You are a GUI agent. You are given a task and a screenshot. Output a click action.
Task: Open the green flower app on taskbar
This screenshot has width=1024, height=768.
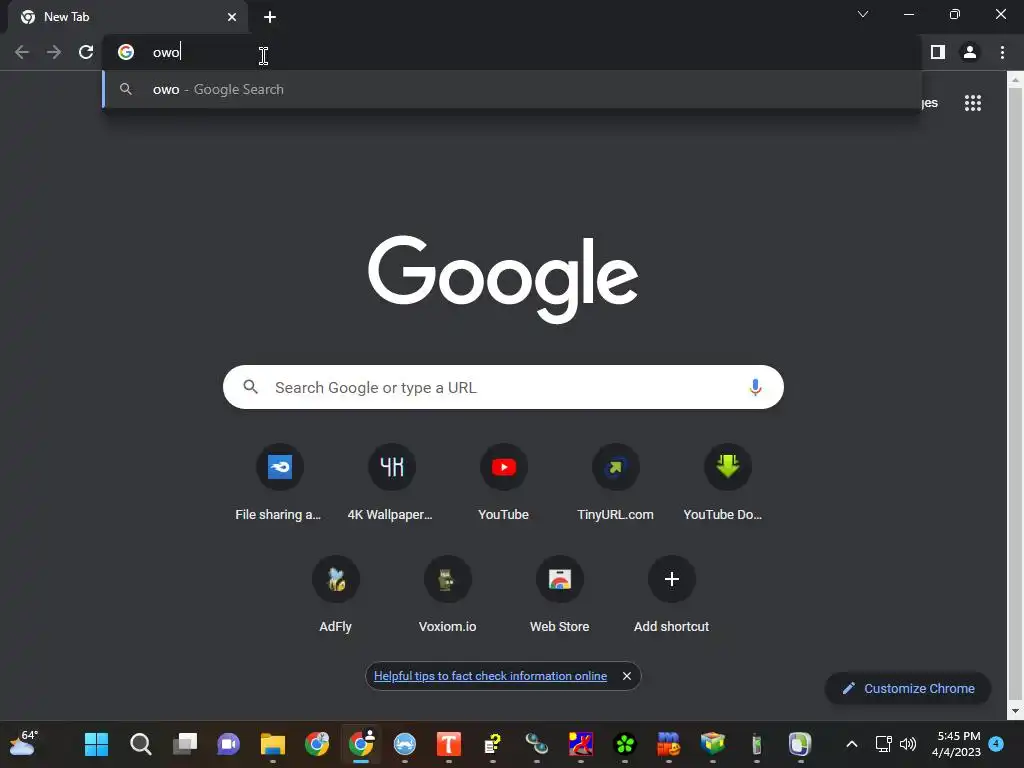pos(625,744)
